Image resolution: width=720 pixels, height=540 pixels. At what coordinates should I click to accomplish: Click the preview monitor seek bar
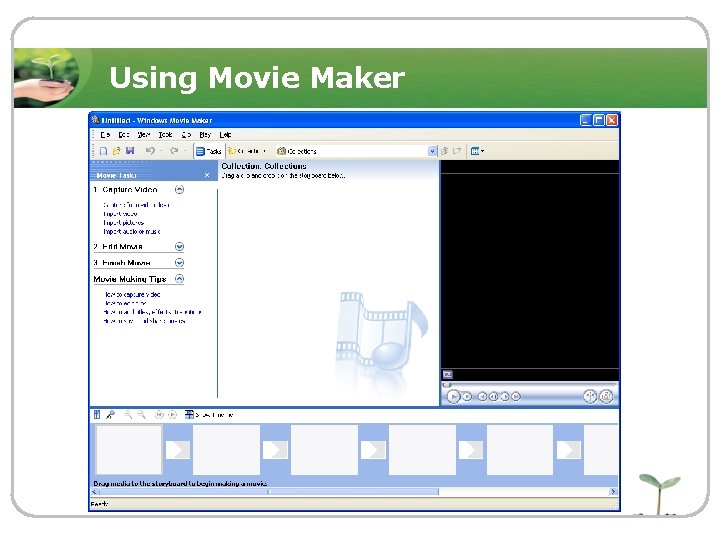[529, 385]
